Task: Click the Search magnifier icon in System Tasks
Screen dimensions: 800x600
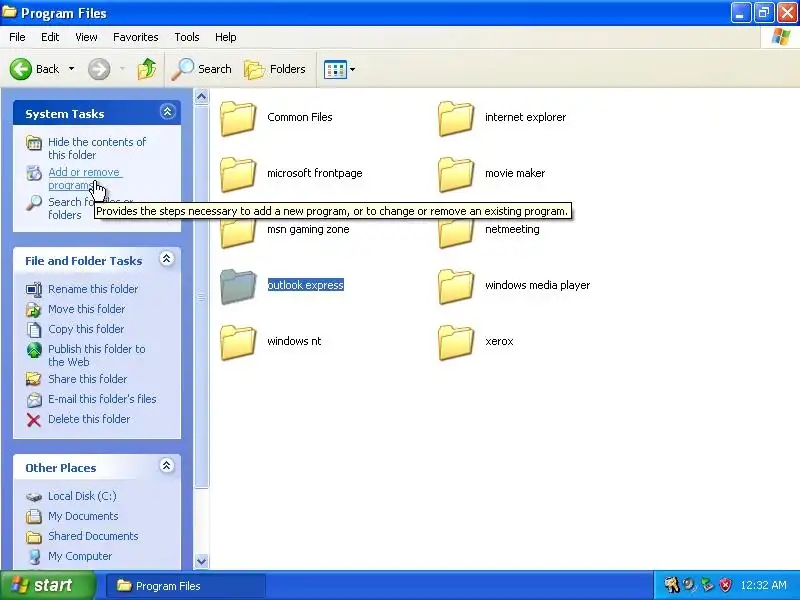Action: point(34,203)
